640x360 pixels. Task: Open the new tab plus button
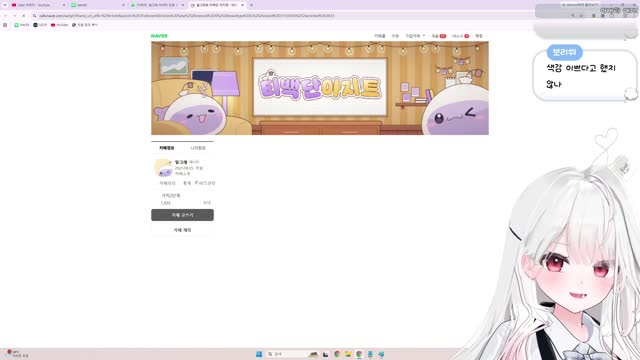[251, 5]
